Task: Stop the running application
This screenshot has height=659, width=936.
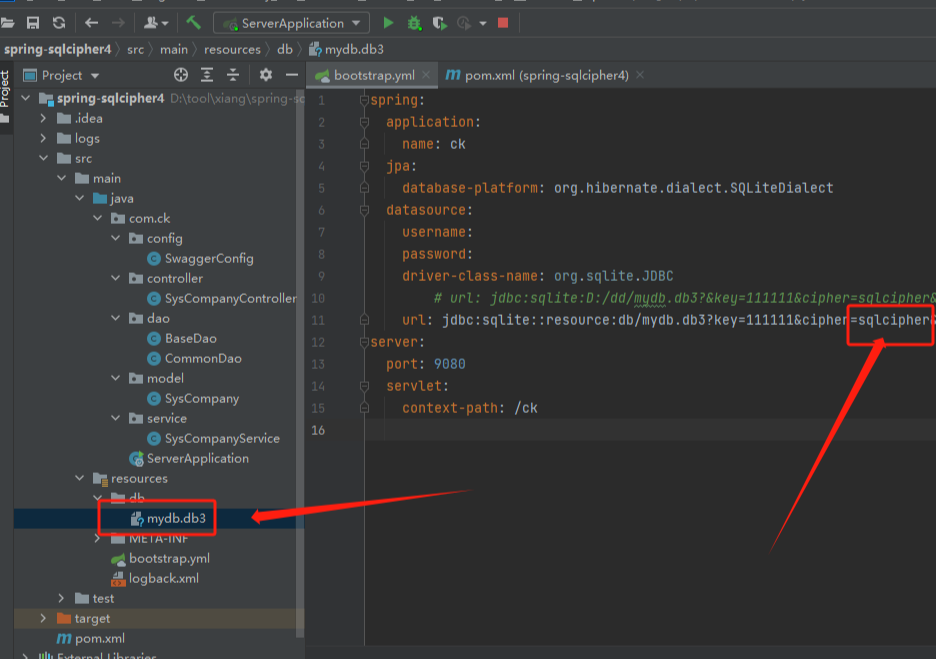Action: pos(503,23)
